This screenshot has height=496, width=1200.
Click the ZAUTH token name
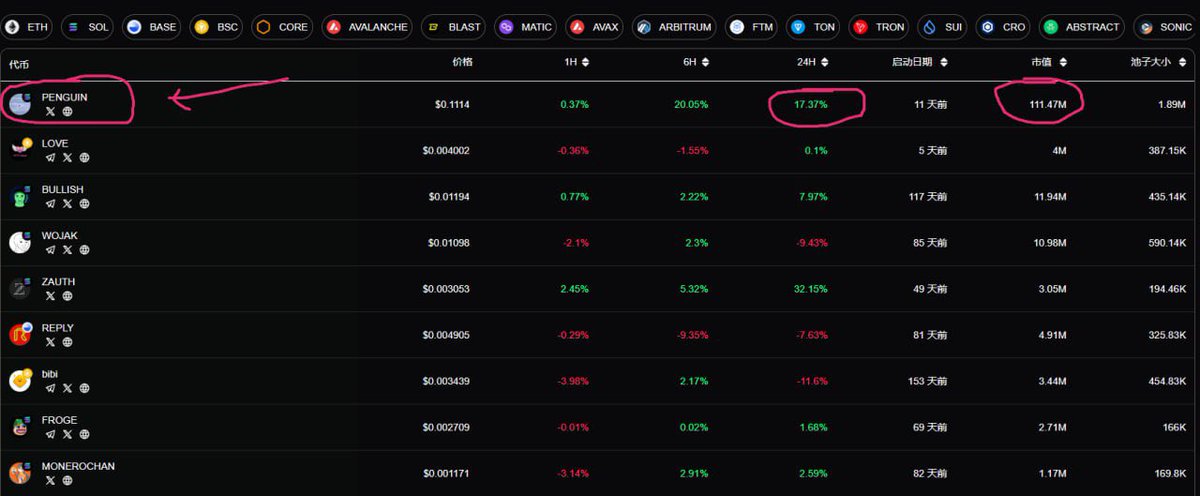tap(58, 282)
